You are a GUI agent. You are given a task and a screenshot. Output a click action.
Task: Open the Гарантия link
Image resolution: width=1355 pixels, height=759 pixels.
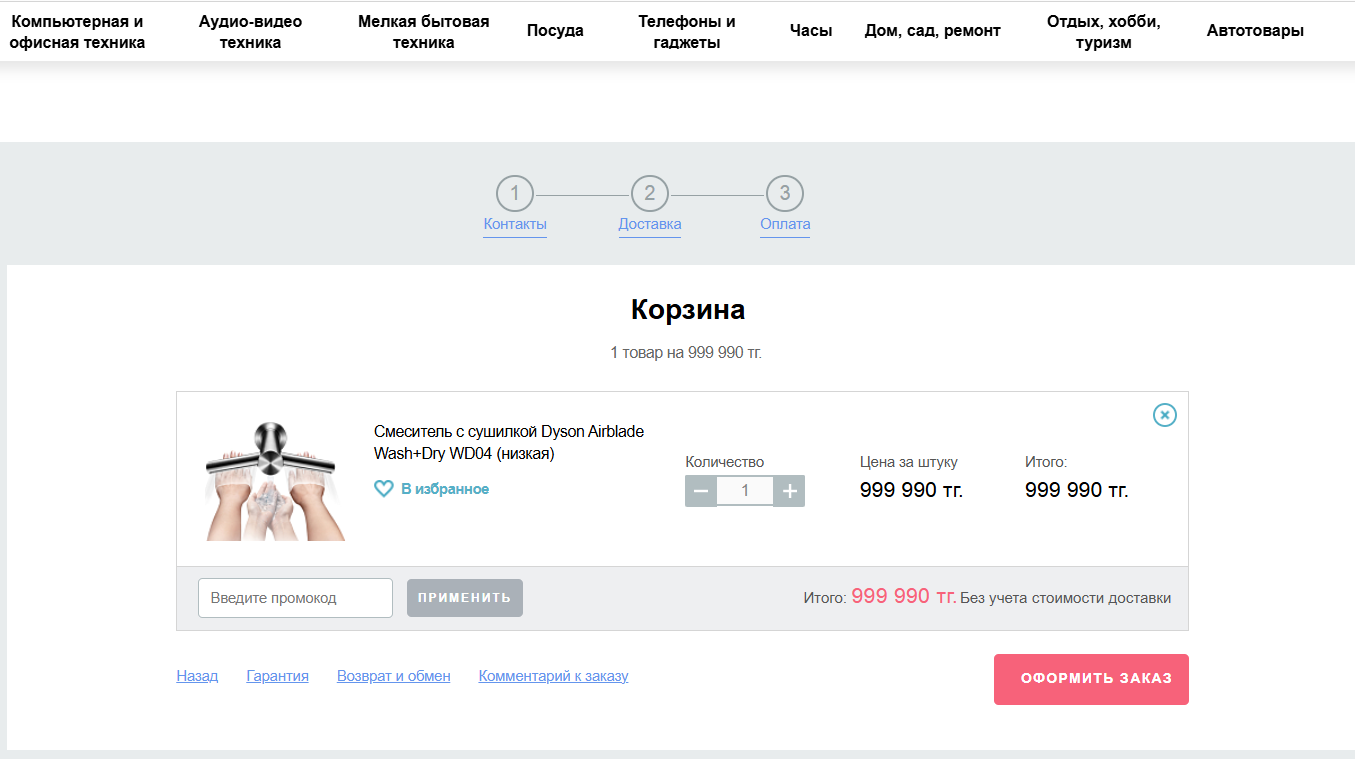tap(277, 675)
